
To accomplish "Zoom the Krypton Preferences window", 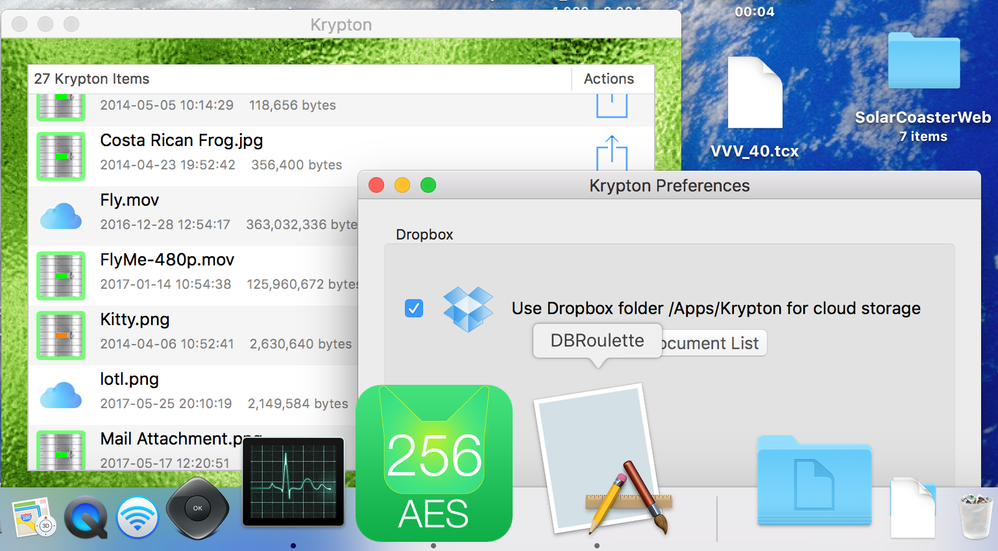I will (x=428, y=185).
